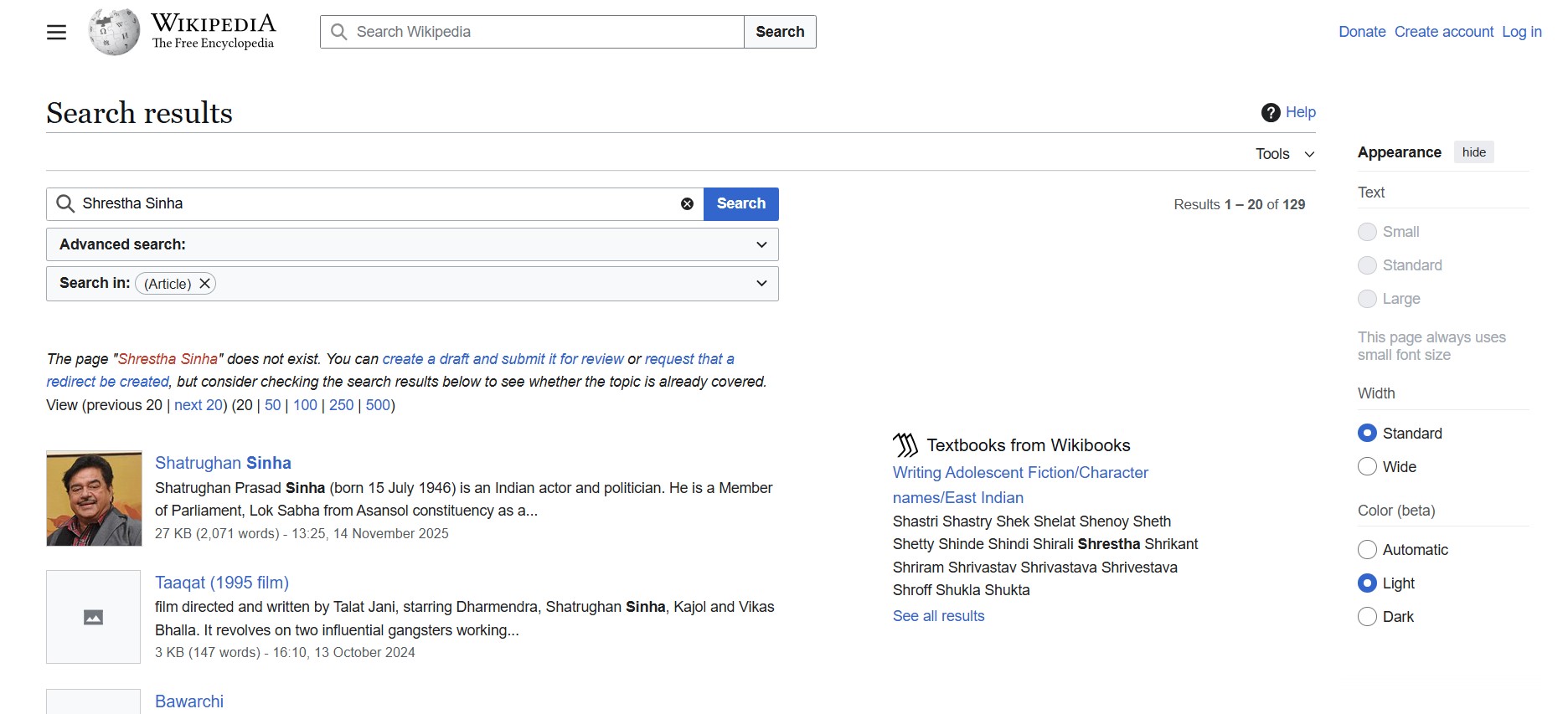Choose the Dark color mode
1568x714 pixels.
click(x=1367, y=617)
